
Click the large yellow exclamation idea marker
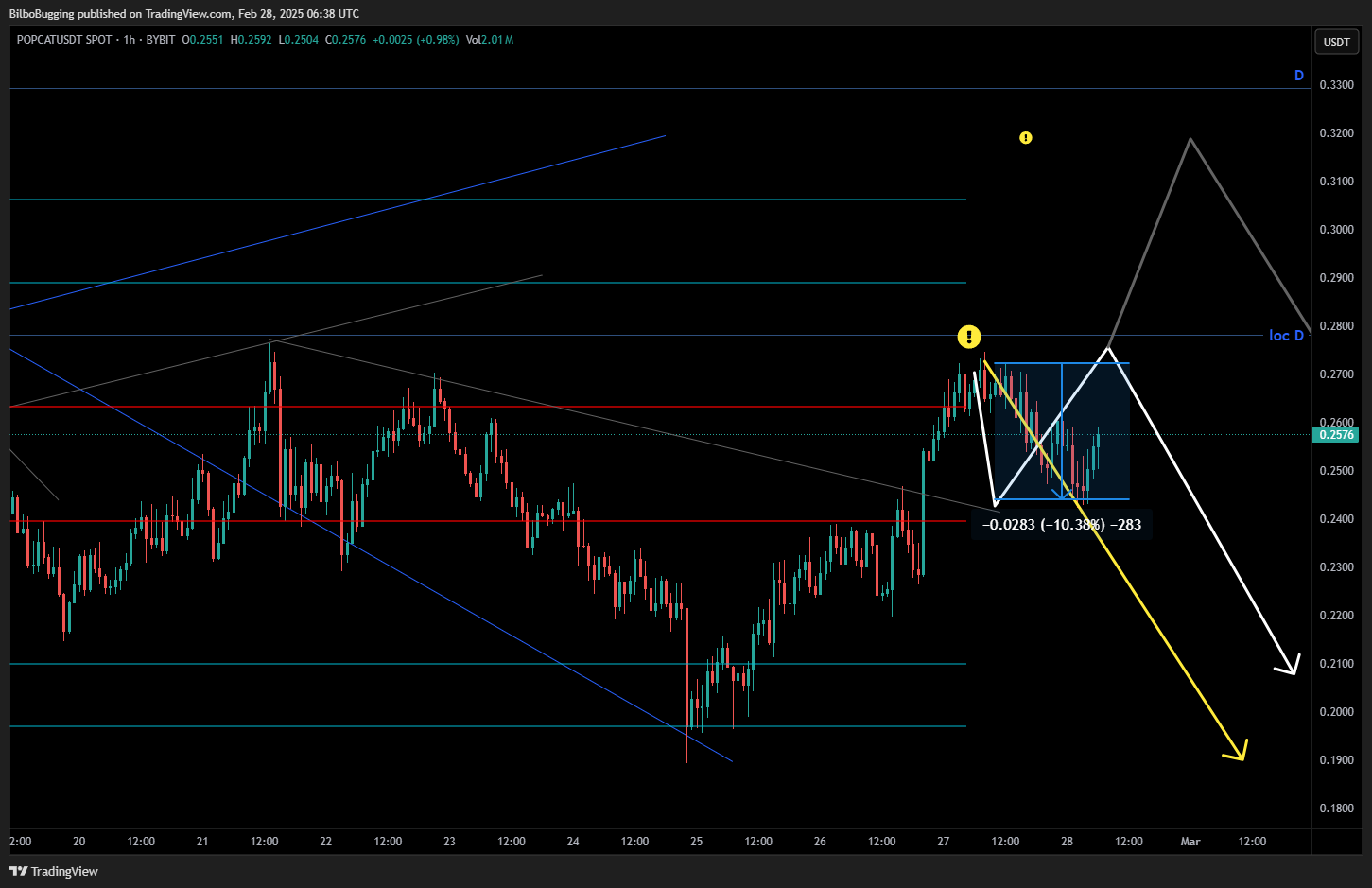pyautogui.click(x=969, y=336)
